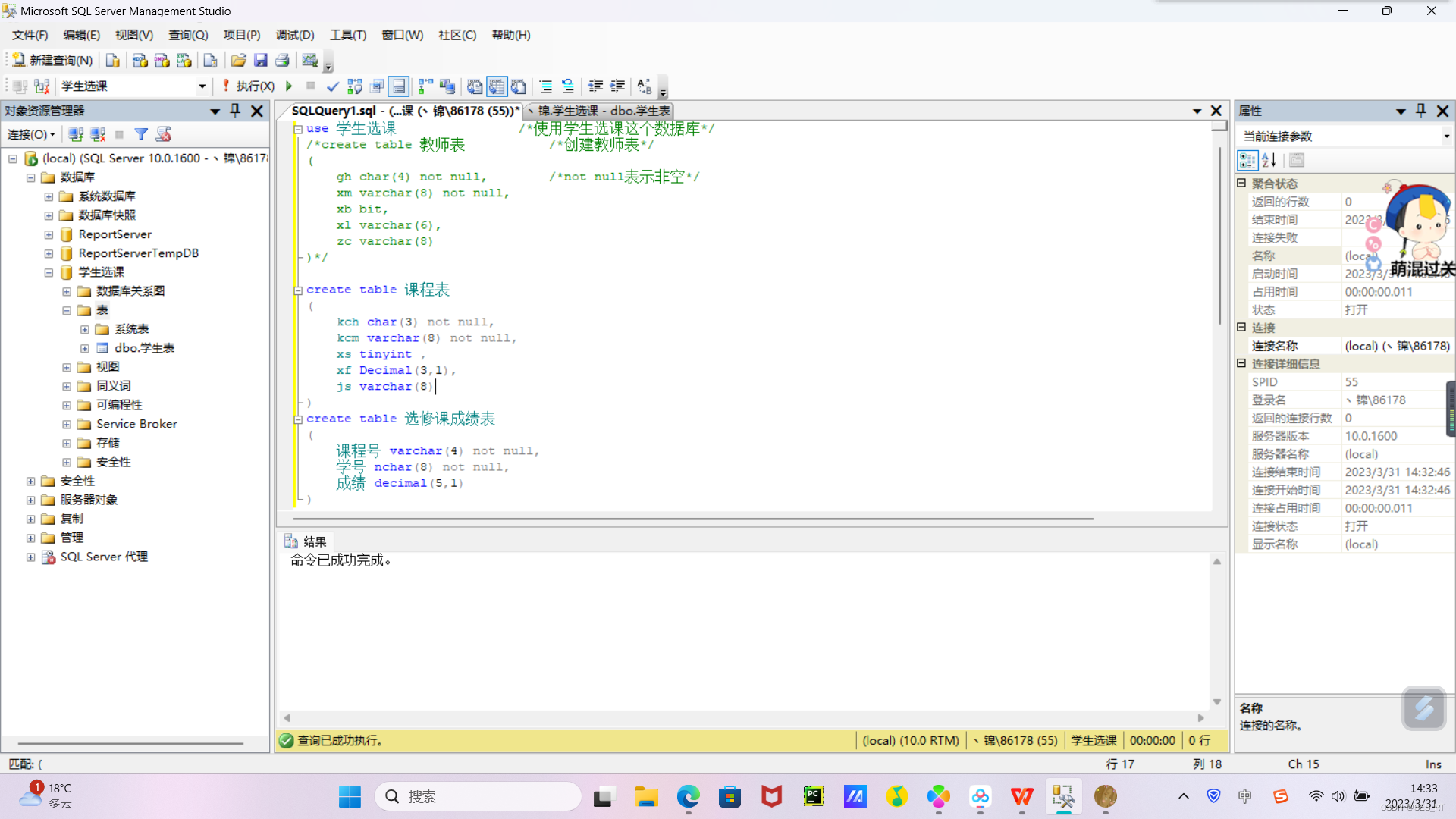This screenshot has width=1456, height=819.
Task: Open the 学生选课 database dropdown
Action: click(x=202, y=86)
